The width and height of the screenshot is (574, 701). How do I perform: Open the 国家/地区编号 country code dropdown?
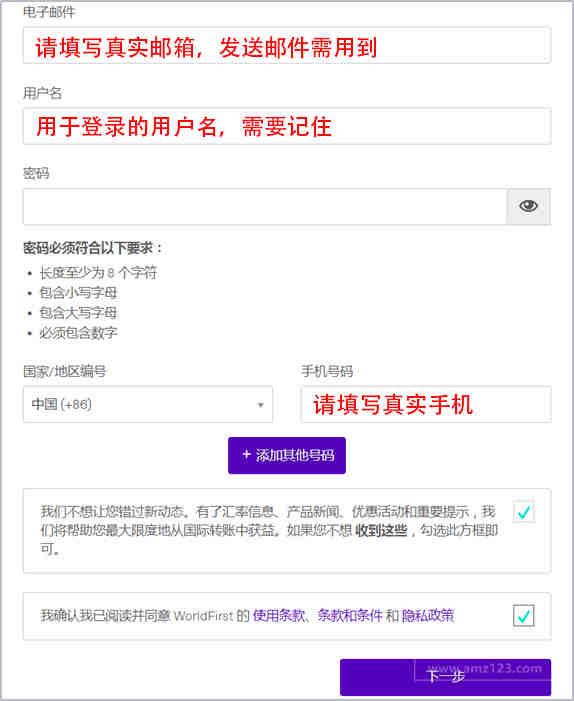click(148, 404)
